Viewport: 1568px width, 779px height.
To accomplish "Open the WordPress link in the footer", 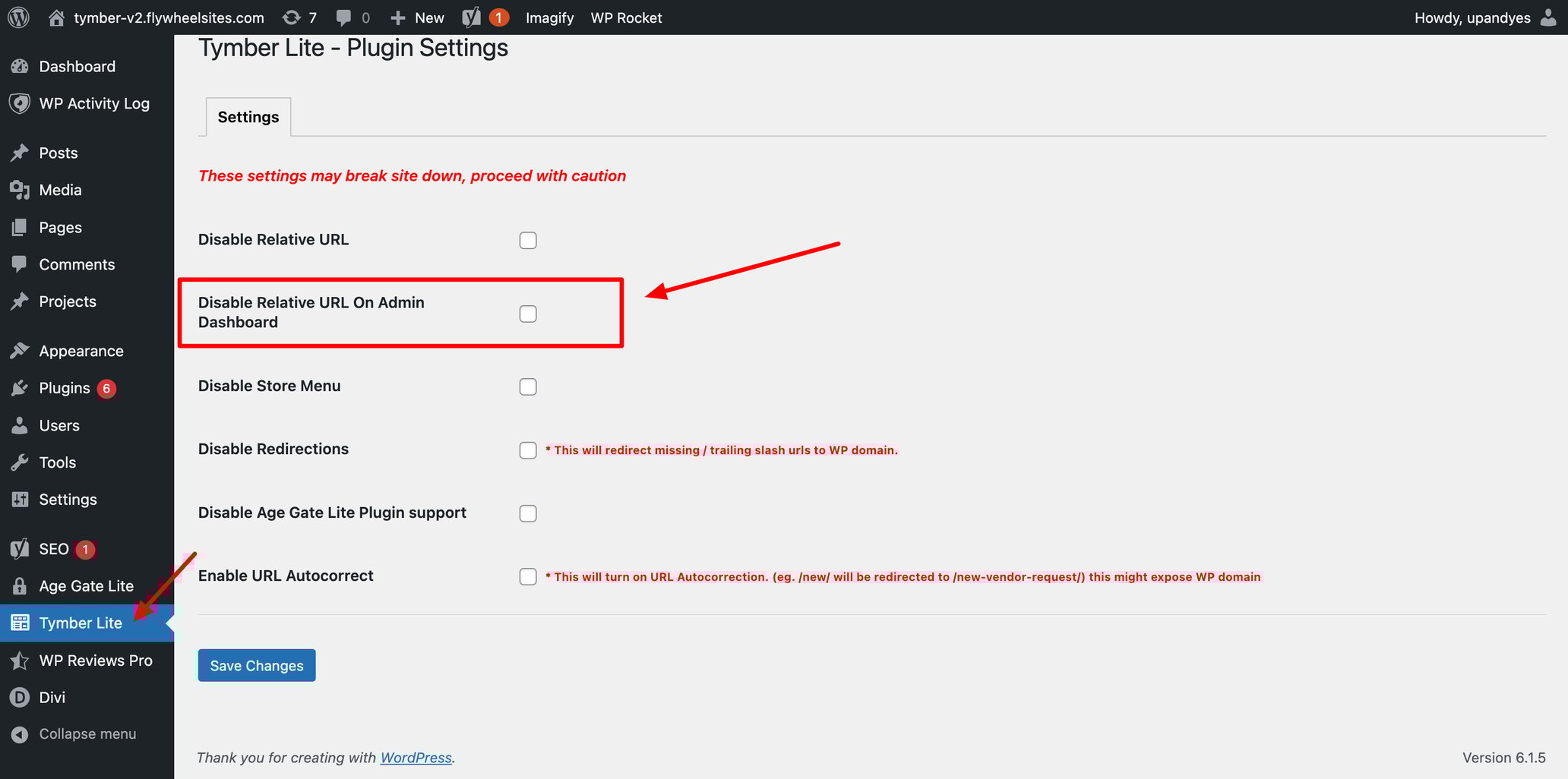I will click(416, 757).
